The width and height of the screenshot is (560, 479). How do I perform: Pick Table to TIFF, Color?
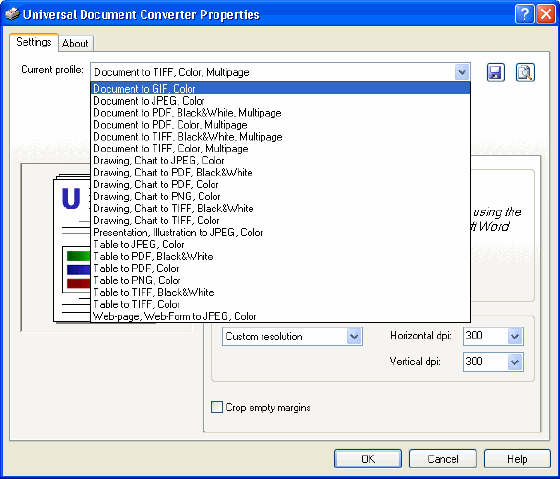point(280,304)
